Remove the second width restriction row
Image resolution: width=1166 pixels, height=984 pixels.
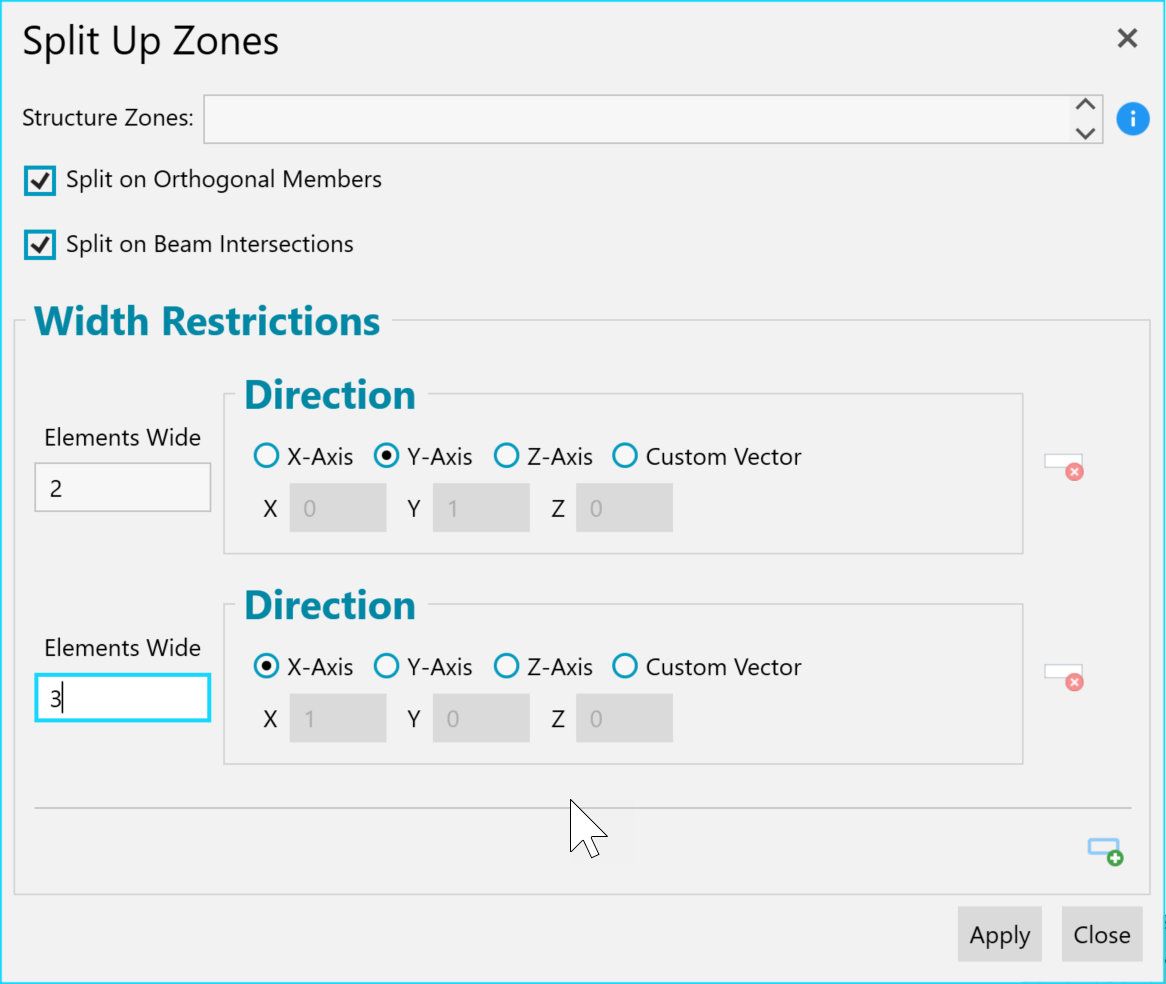pyautogui.click(x=1065, y=677)
